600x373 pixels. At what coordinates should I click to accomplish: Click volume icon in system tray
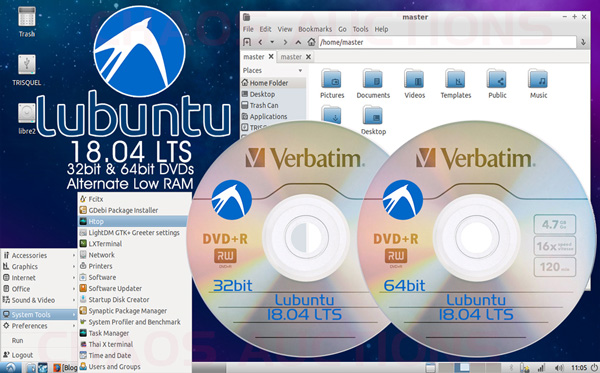coord(559,368)
